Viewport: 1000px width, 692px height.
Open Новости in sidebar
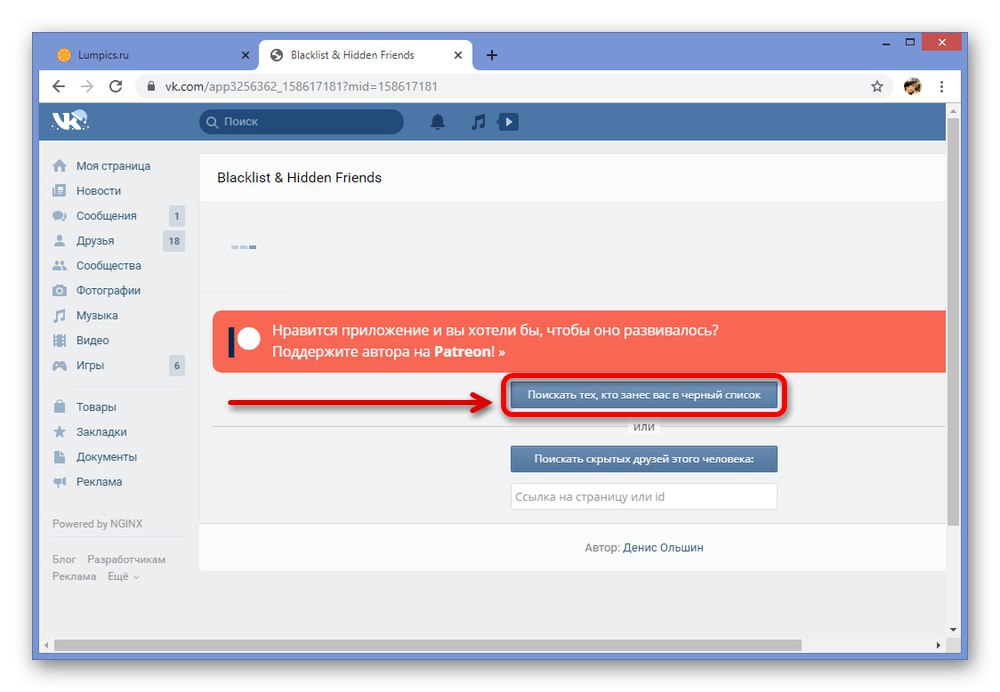pos(99,191)
